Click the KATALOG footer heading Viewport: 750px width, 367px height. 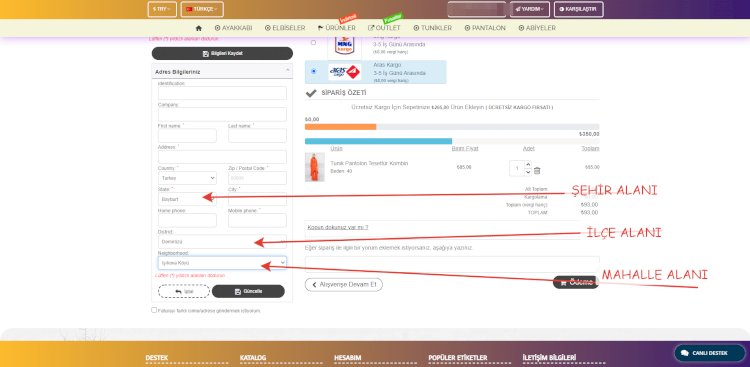[x=253, y=358]
